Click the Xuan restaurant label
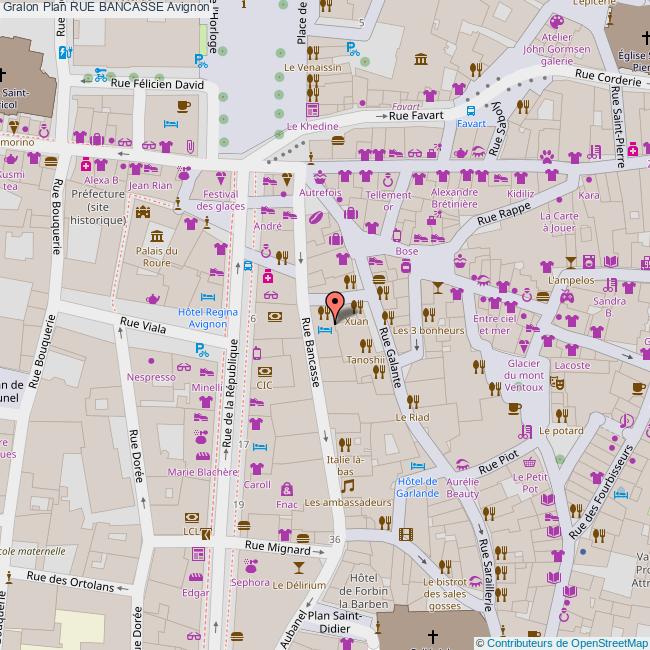Viewport: 650px width, 650px height. click(356, 321)
